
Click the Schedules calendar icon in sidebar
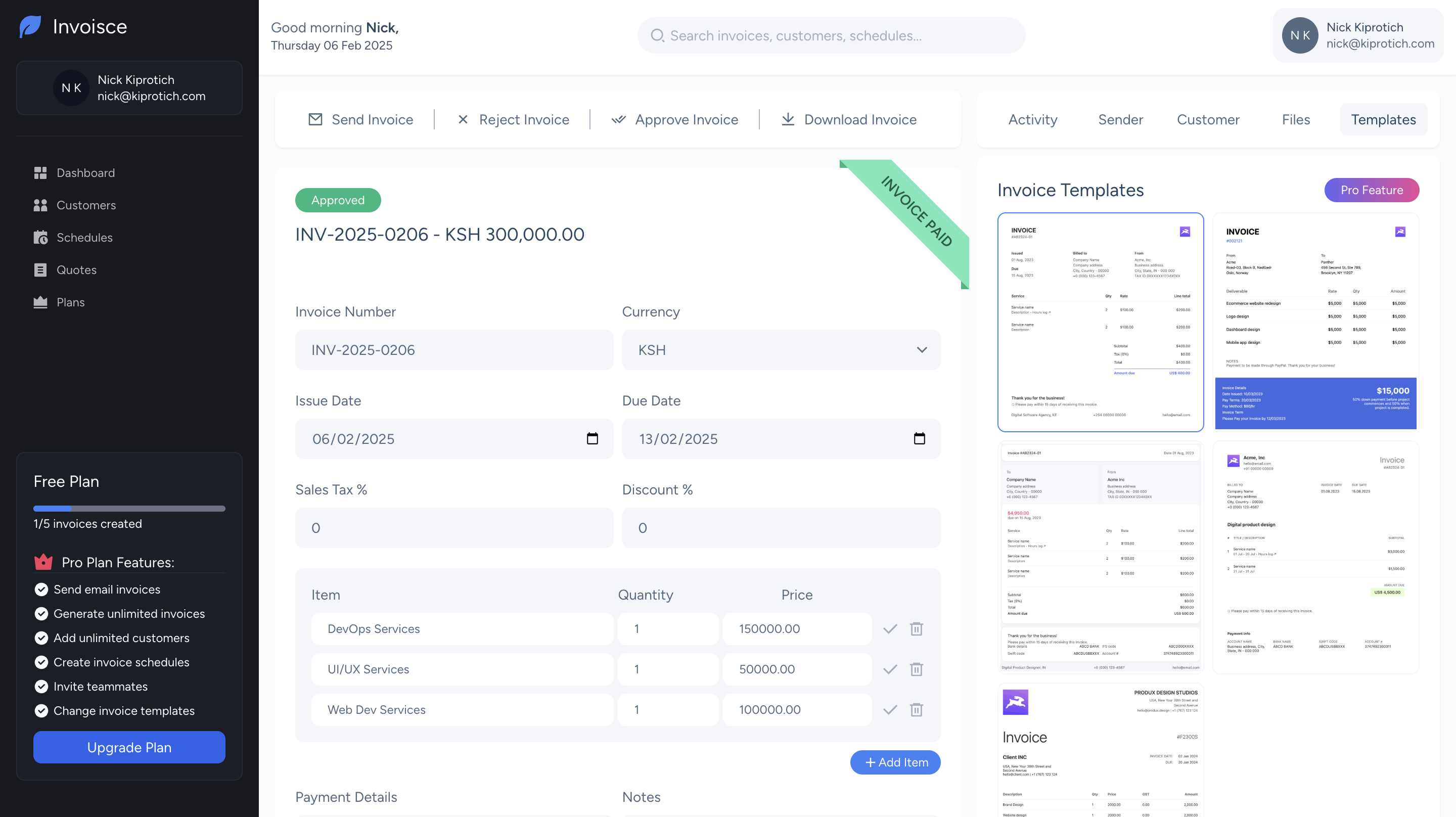(40, 238)
